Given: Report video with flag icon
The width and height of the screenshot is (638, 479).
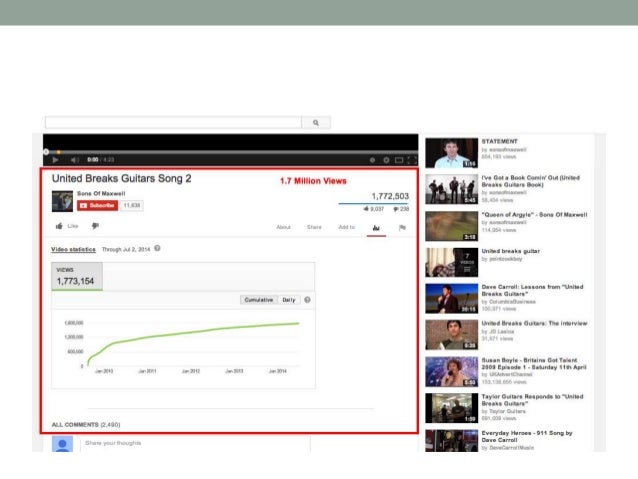Looking at the screenshot, I should click(x=402, y=227).
